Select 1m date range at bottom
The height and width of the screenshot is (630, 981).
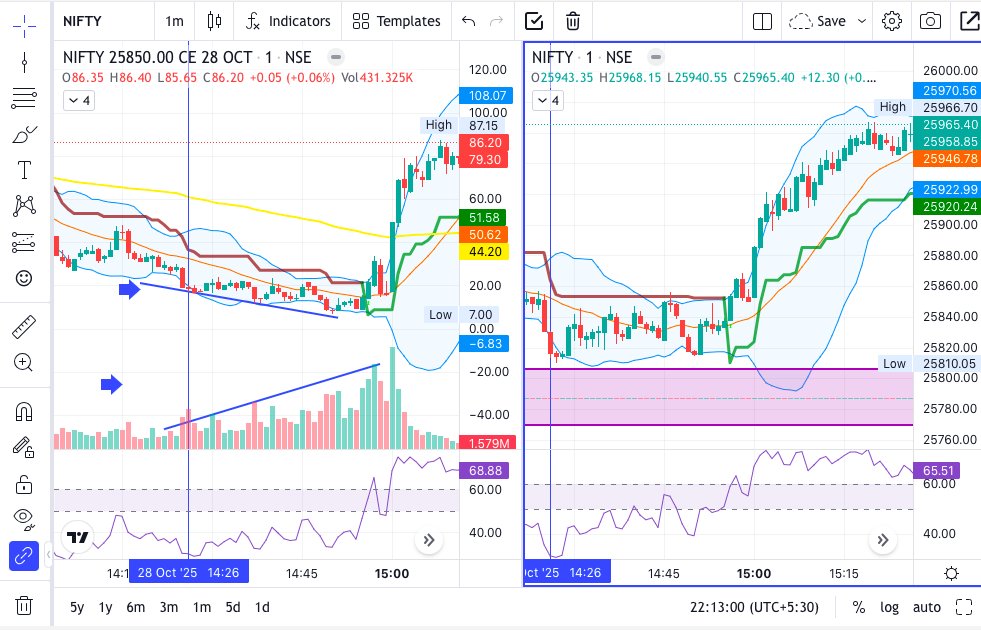coord(202,607)
